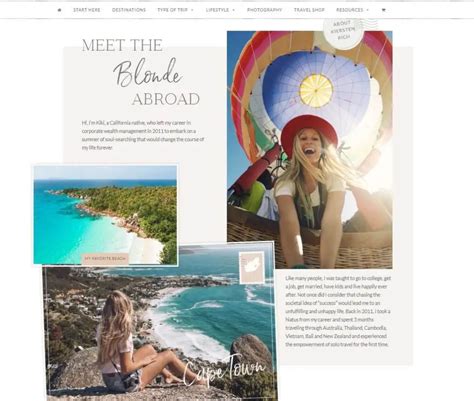Select the Resources menu label

pos(350,10)
